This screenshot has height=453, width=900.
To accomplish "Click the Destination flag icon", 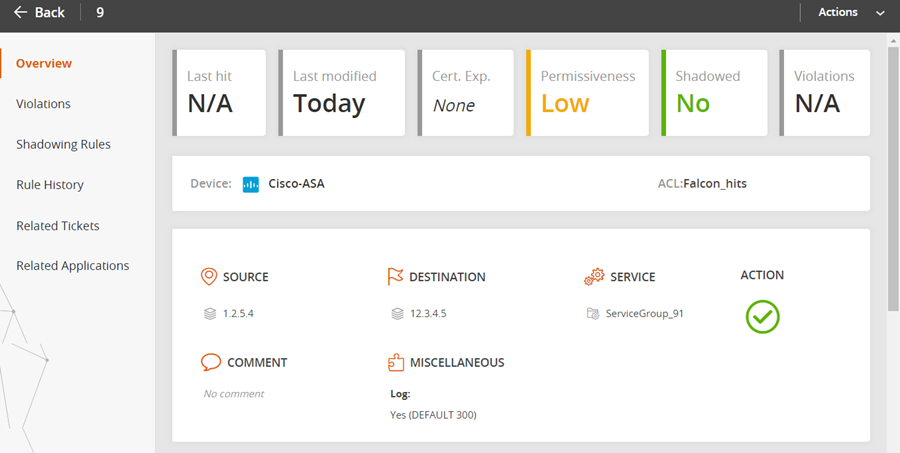I will tap(395, 276).
